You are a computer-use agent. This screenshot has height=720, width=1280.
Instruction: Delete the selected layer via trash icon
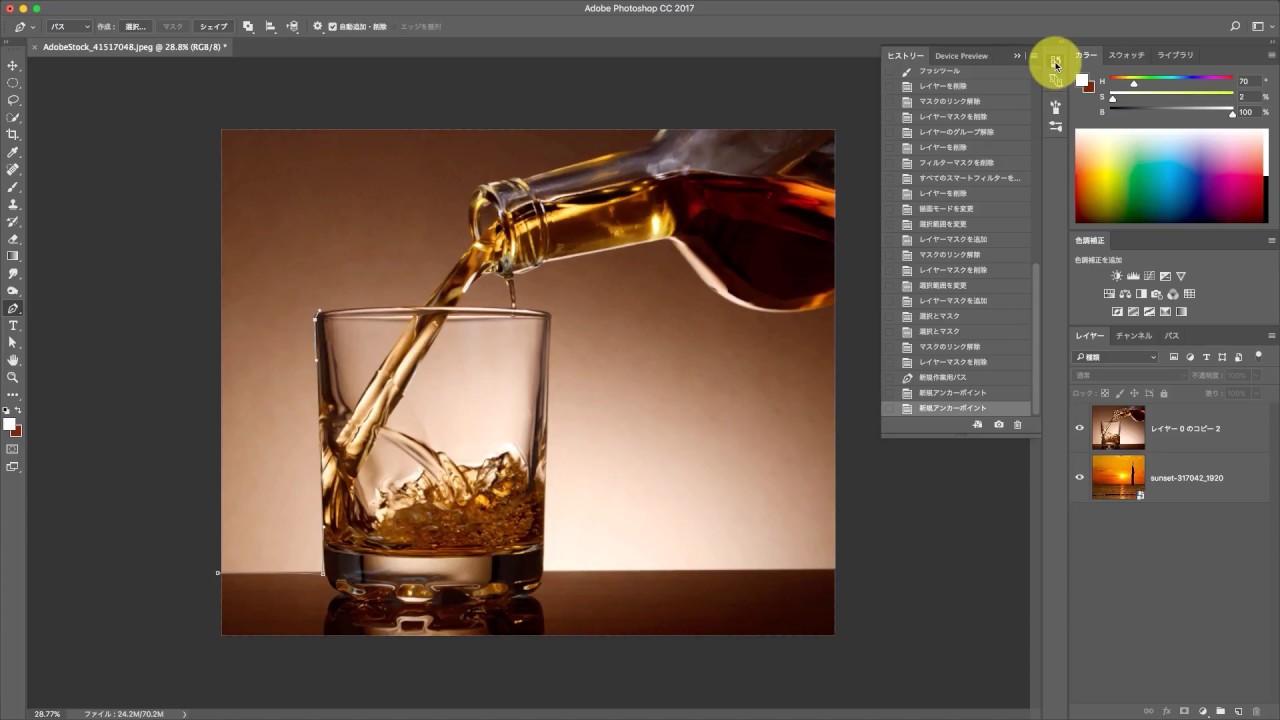[1256, 711]
